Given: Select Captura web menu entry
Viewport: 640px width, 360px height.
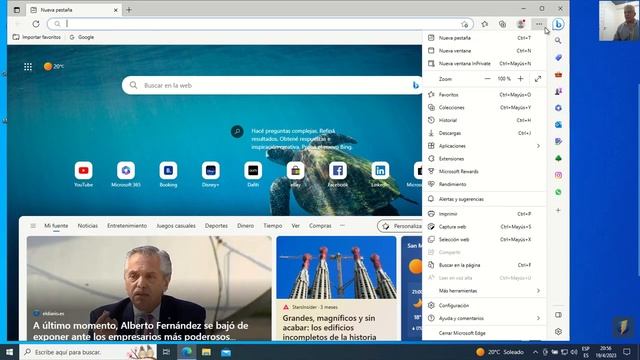Looking at the screenshot, I should (484, 227).
